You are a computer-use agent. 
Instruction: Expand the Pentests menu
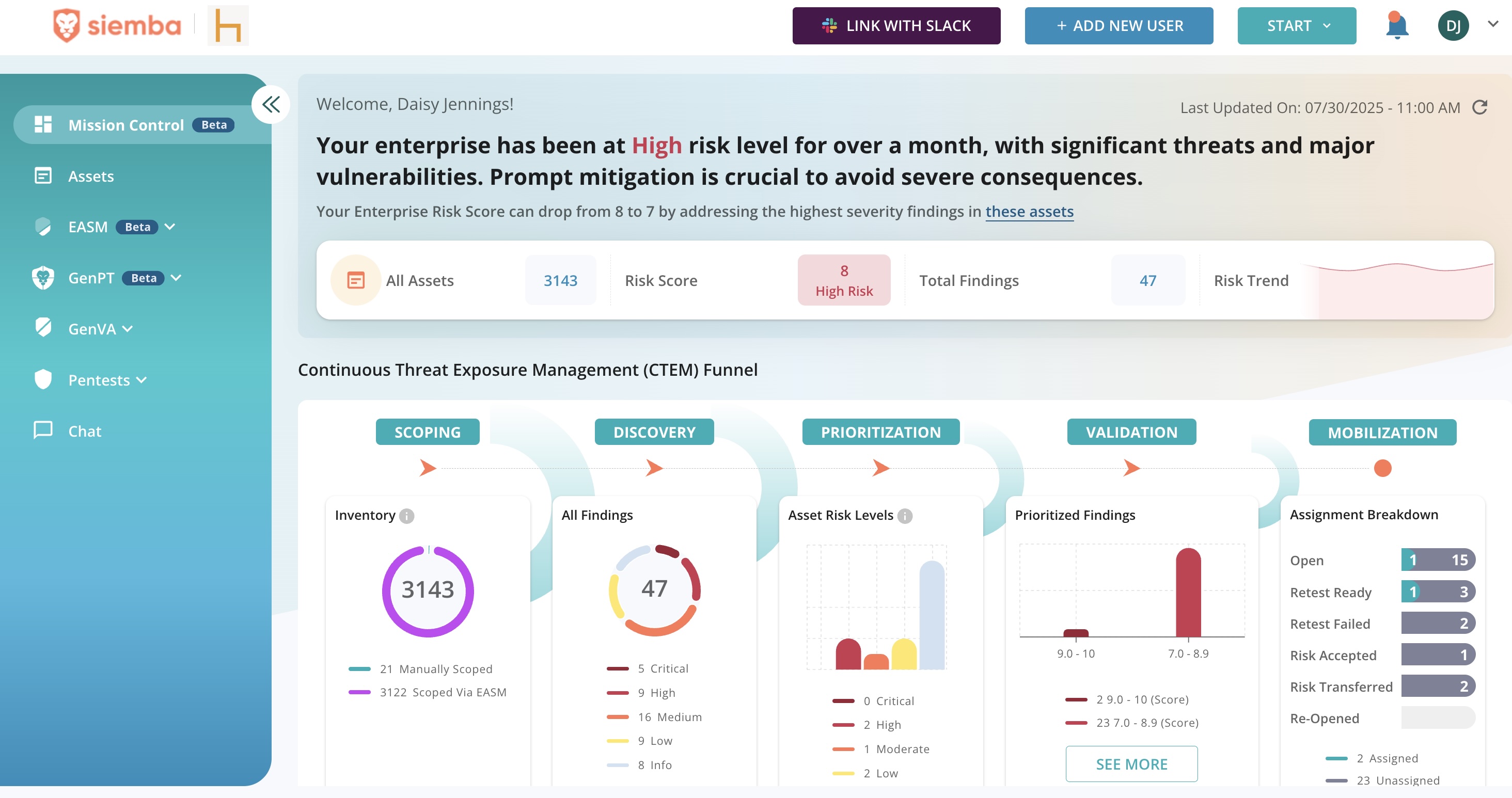[x=141, y=380]
